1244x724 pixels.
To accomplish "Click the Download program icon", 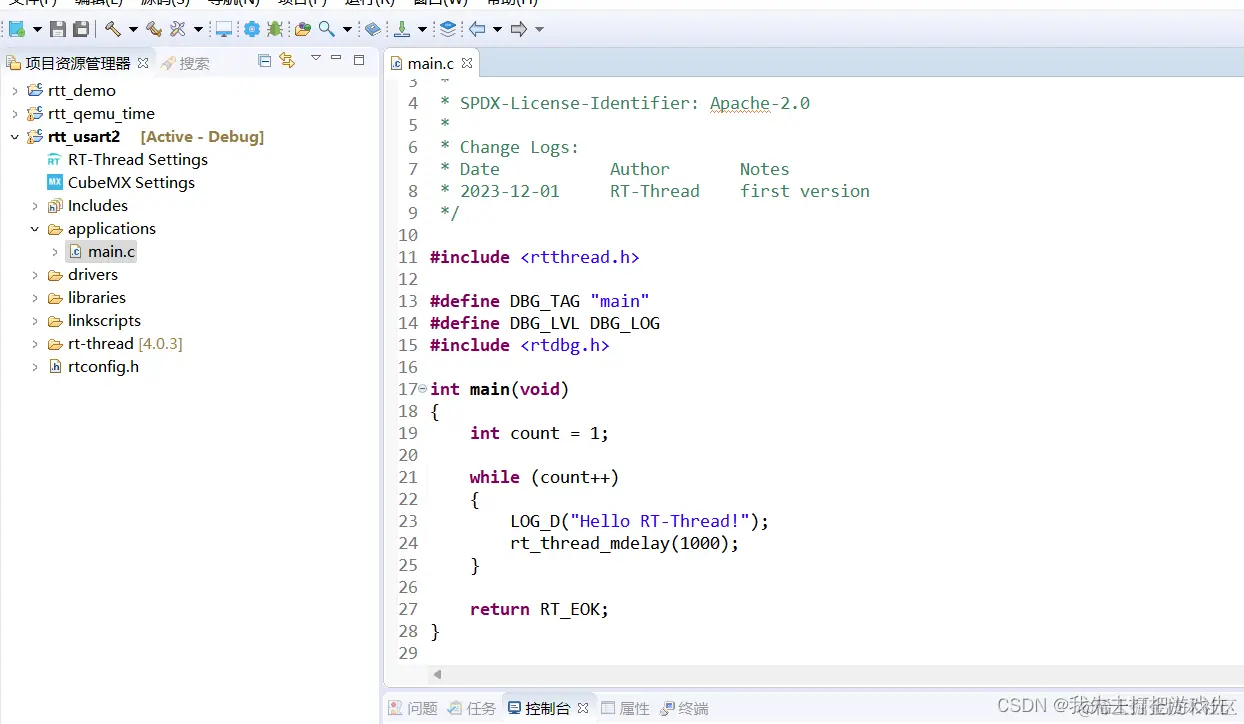I will pyautogui.click(x=402, y=29).
